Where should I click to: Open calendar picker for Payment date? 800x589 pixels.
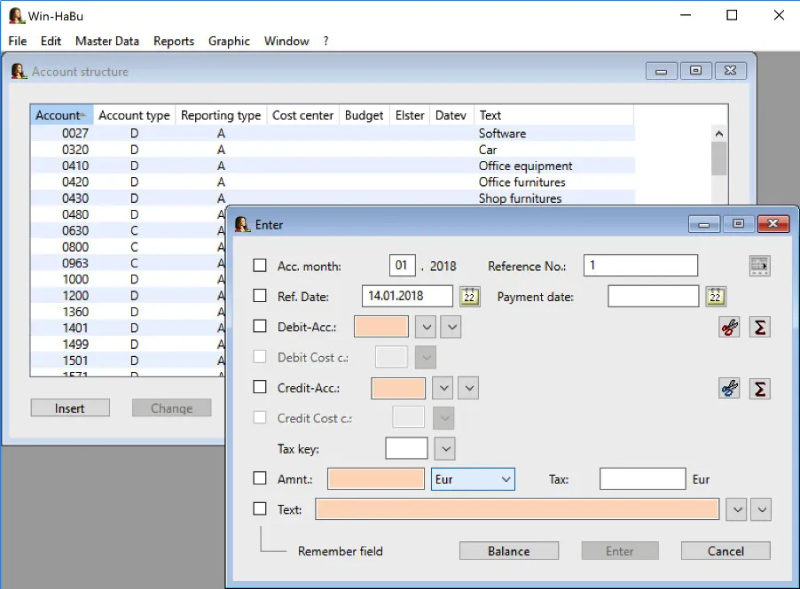point(715,296)
